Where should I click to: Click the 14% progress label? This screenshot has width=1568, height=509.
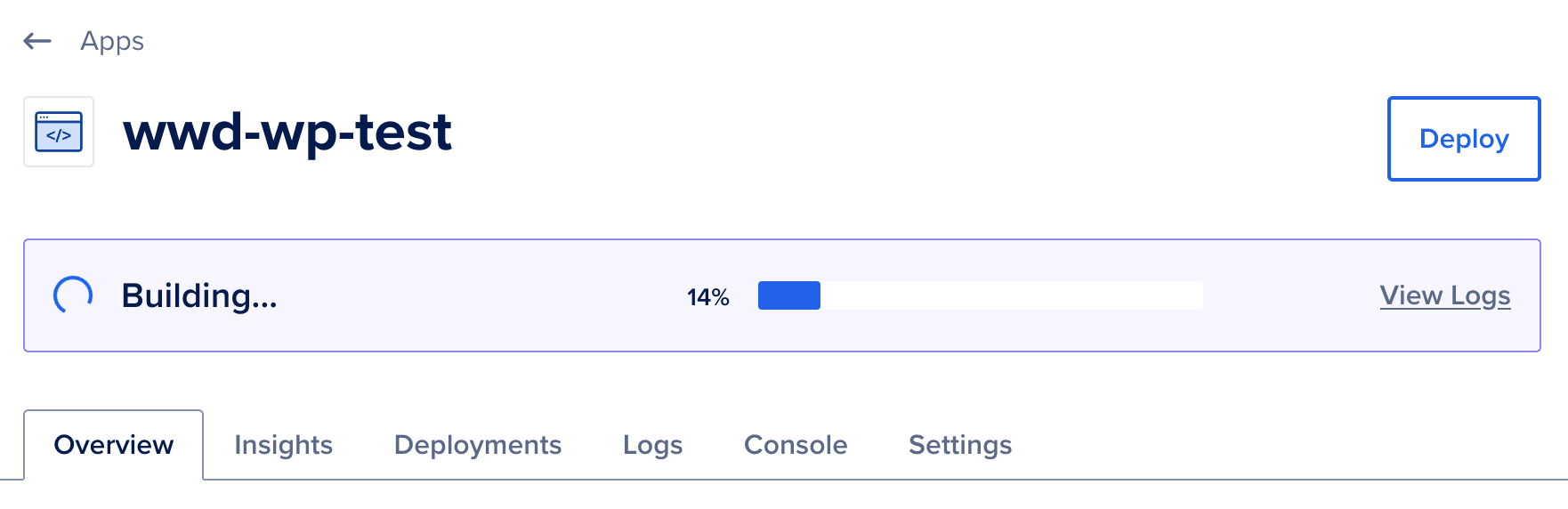707,296
